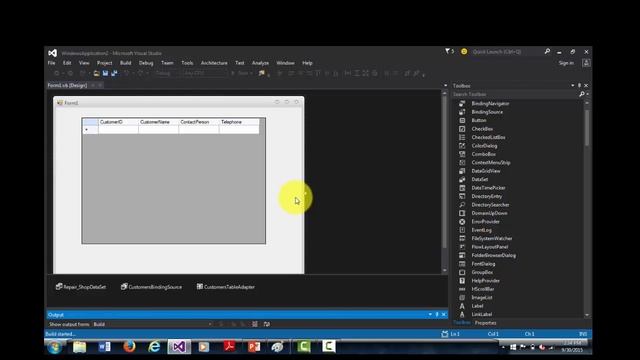Select the BindingNavigator toolbox item icon

click(x=462, y=104)
